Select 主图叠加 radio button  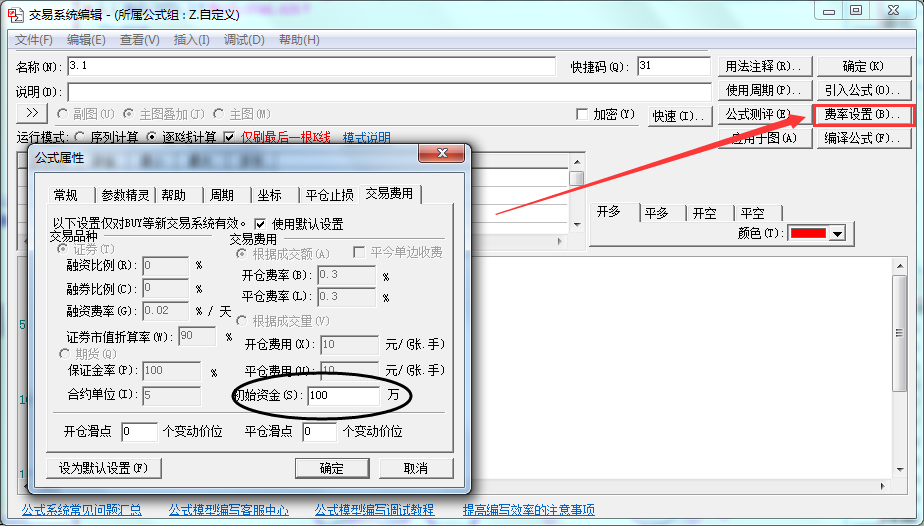128,114
